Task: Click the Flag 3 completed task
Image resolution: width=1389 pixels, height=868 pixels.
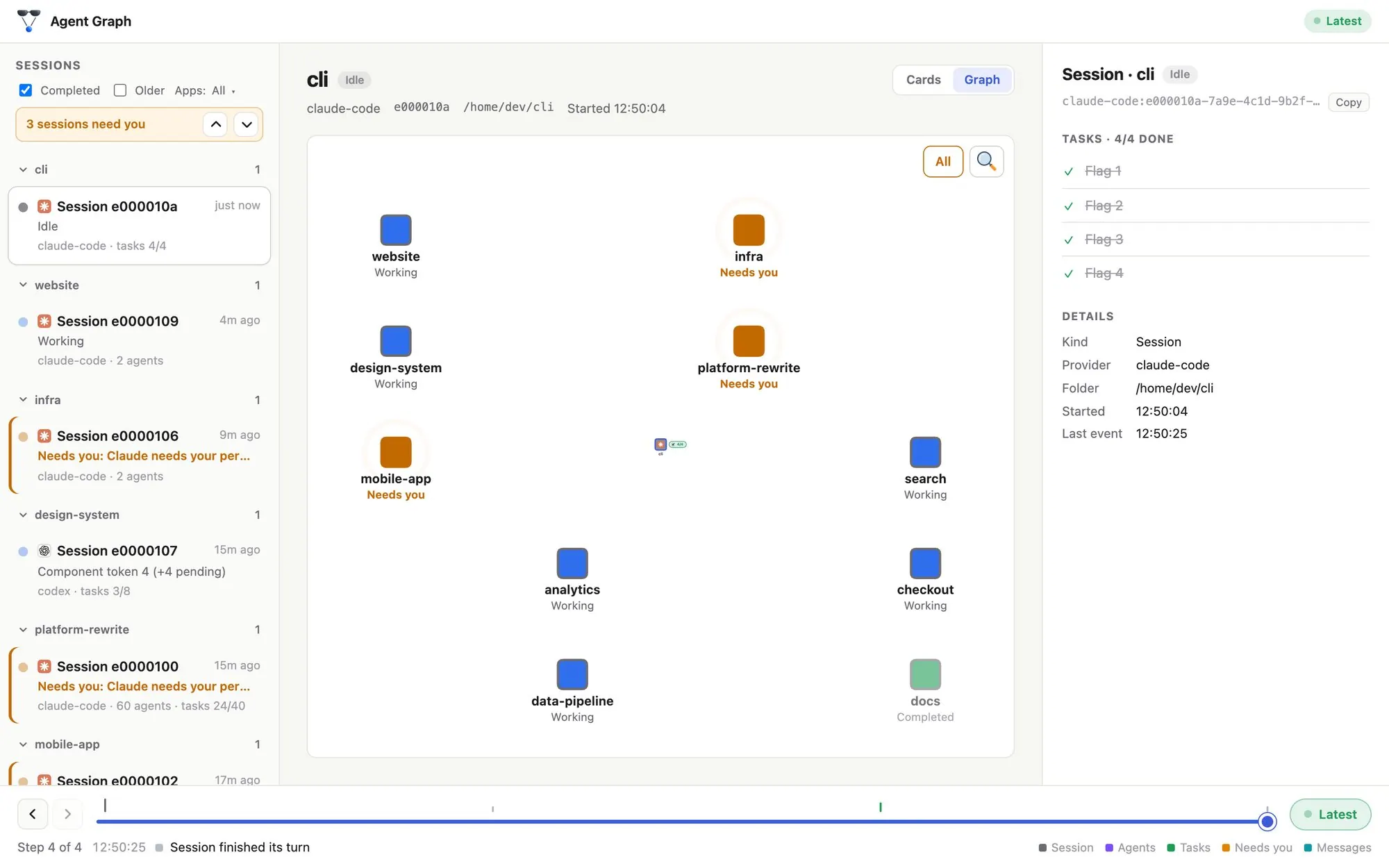Action: click(1215, 240)
